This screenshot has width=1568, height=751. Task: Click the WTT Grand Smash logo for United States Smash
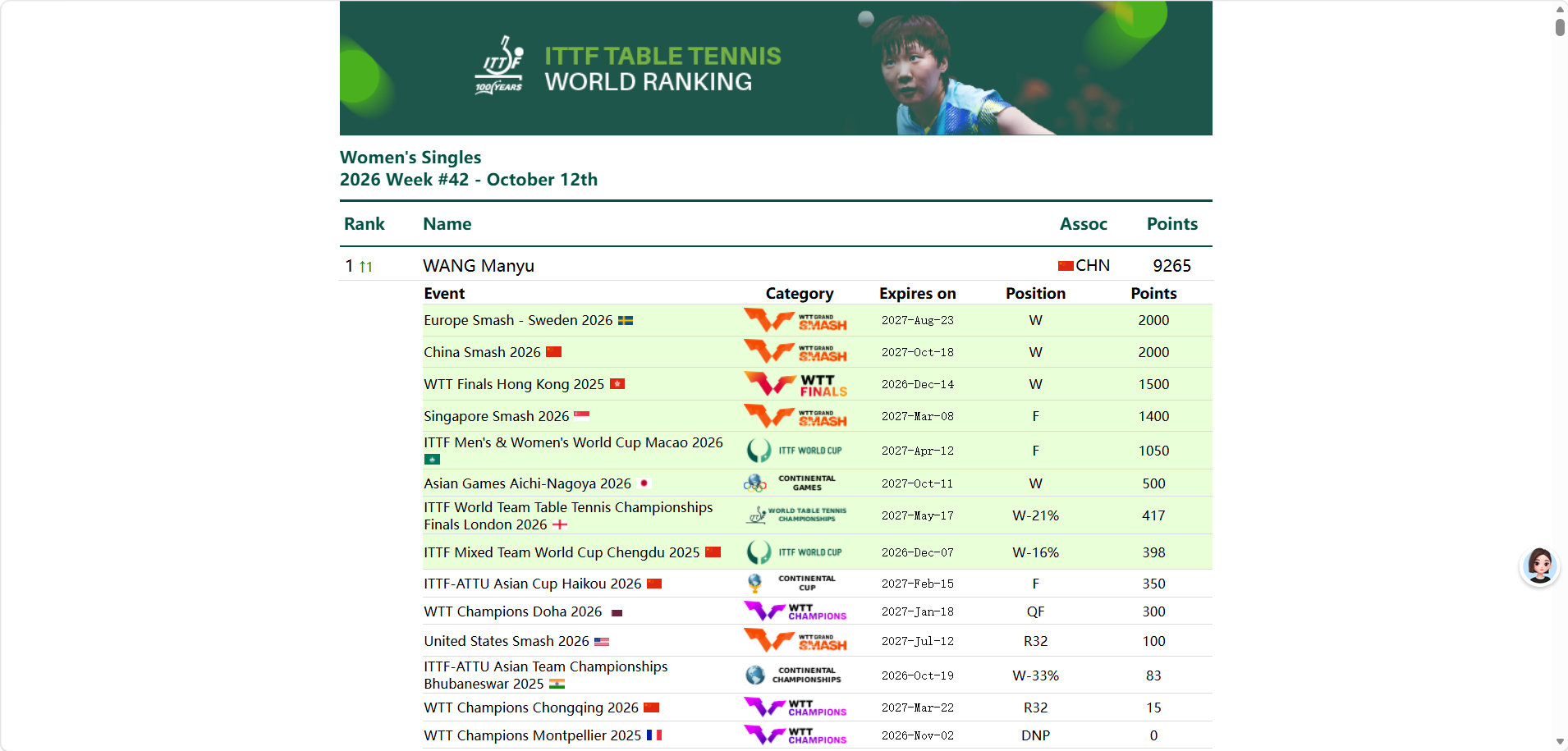pos(795,641)
